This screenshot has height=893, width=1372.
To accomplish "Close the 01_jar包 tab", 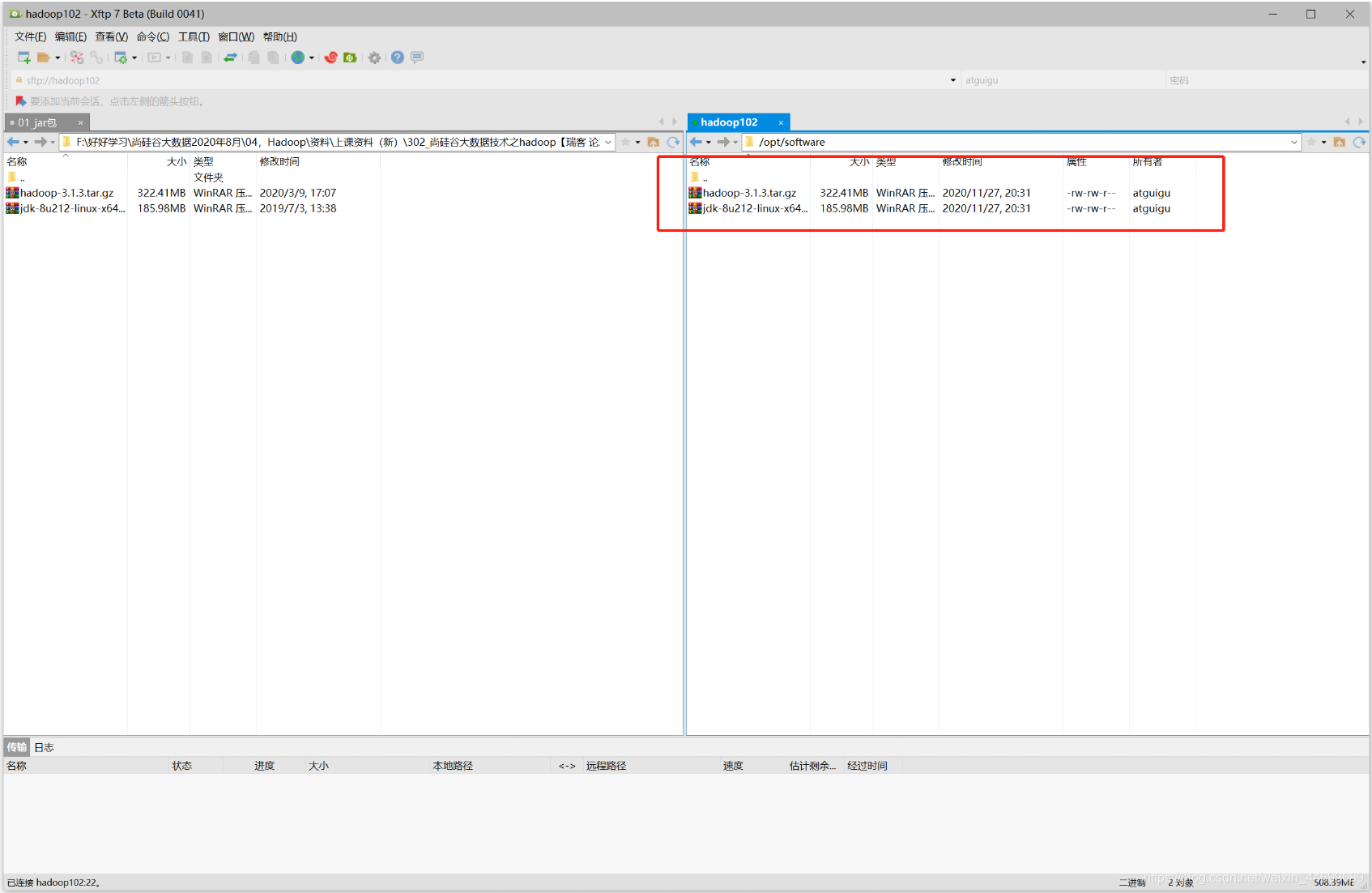I will 80,122.
